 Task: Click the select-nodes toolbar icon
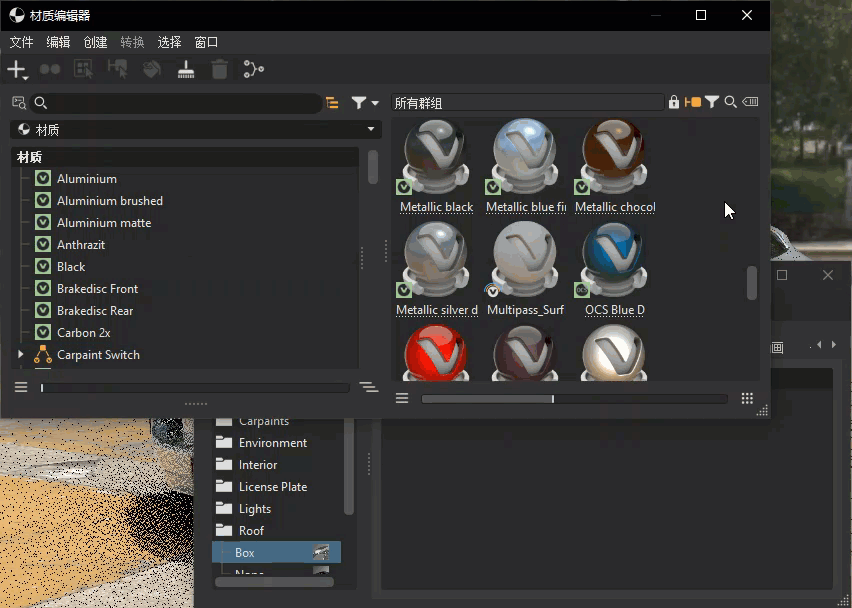pos(84,70)
